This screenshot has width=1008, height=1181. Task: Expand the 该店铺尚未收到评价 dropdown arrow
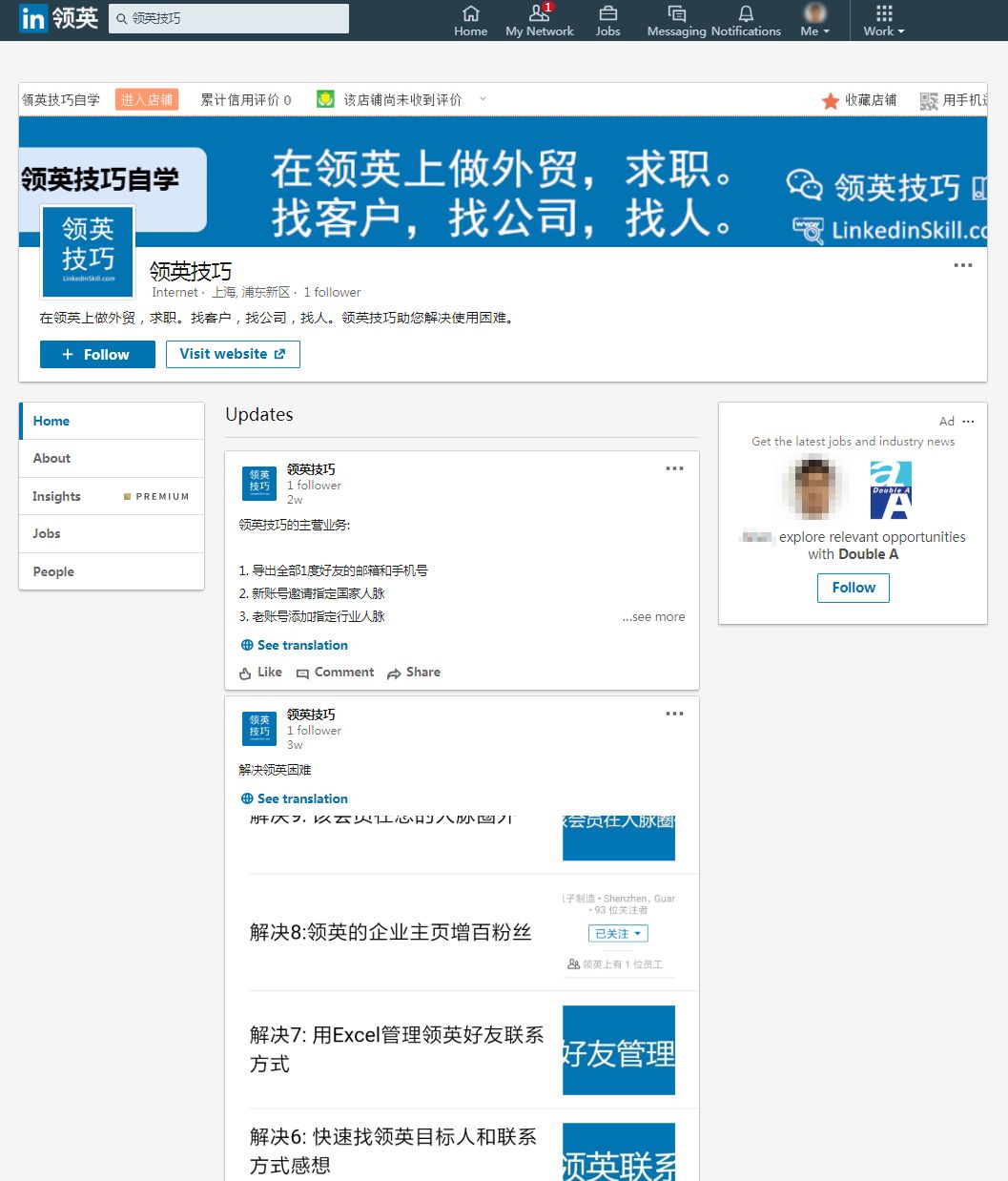483,99
